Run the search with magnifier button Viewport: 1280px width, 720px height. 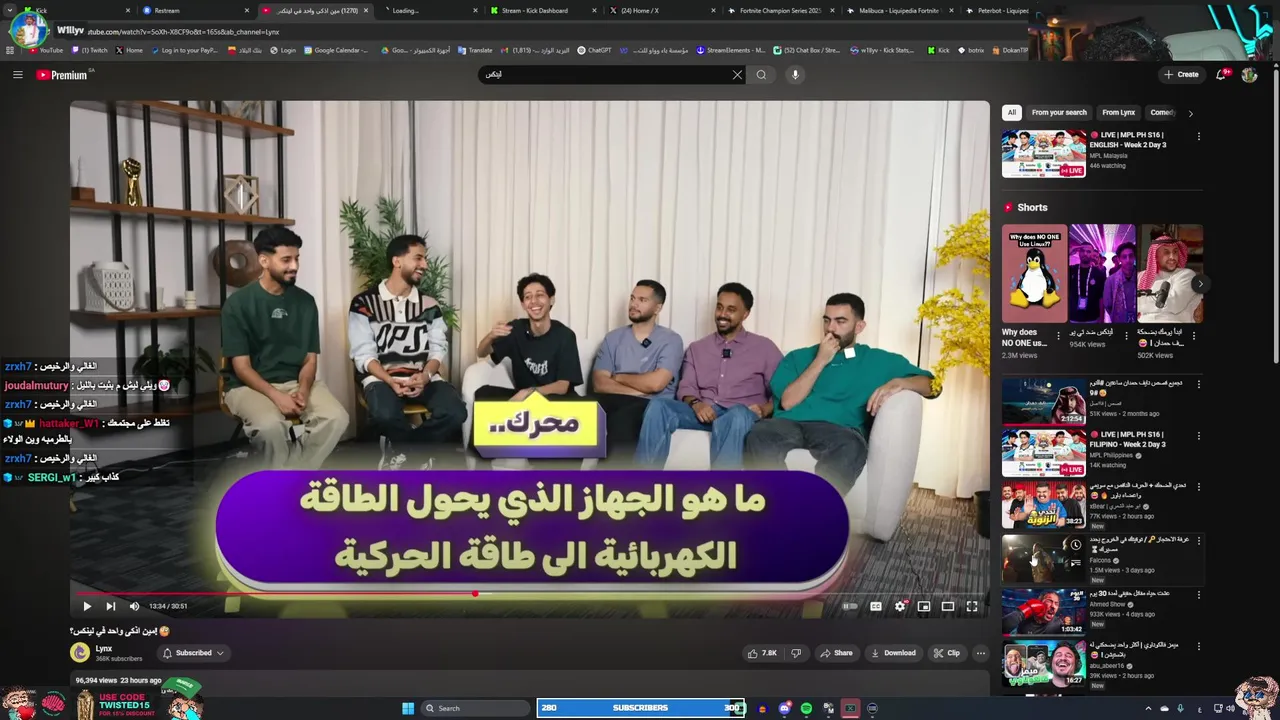click(762, 75)
